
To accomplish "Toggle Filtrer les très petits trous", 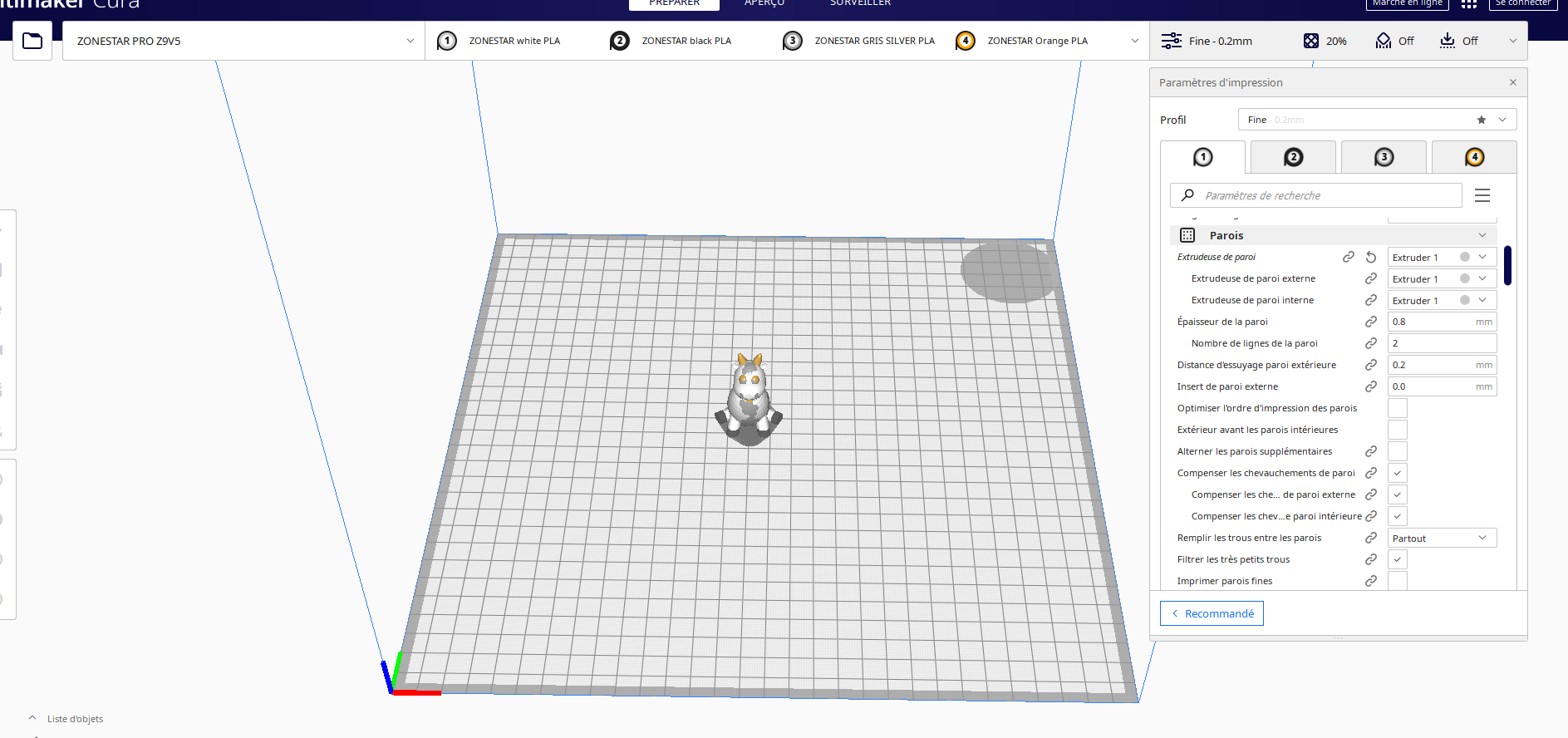I will (x=1398, y=559).
